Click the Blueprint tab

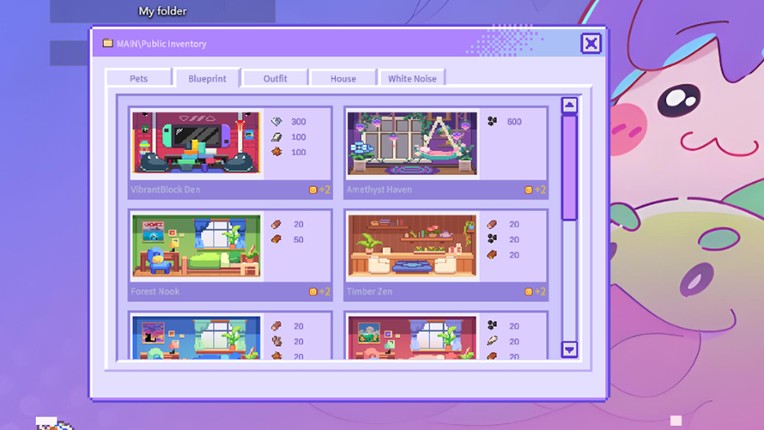[207, 78]
